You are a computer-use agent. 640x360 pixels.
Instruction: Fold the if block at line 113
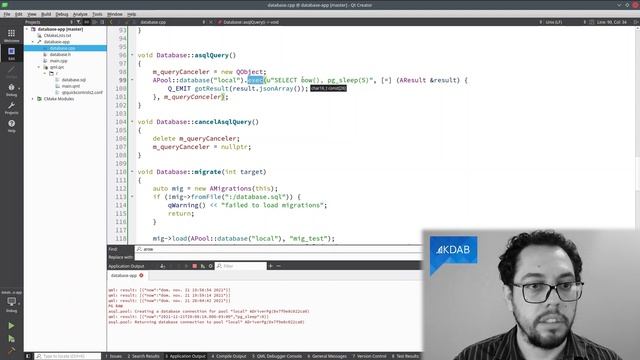tap(132, 197)
